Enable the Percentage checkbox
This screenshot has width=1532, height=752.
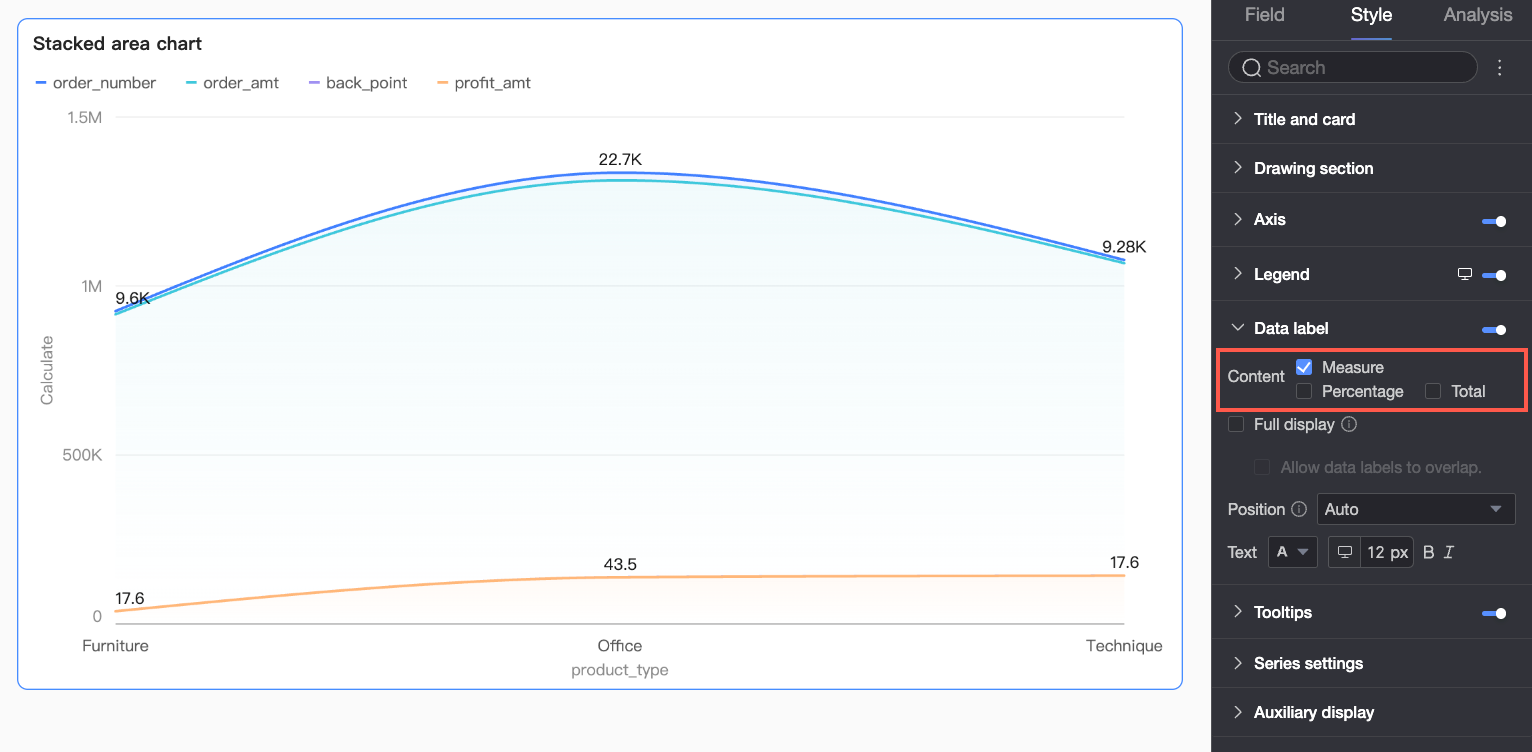1304,391
